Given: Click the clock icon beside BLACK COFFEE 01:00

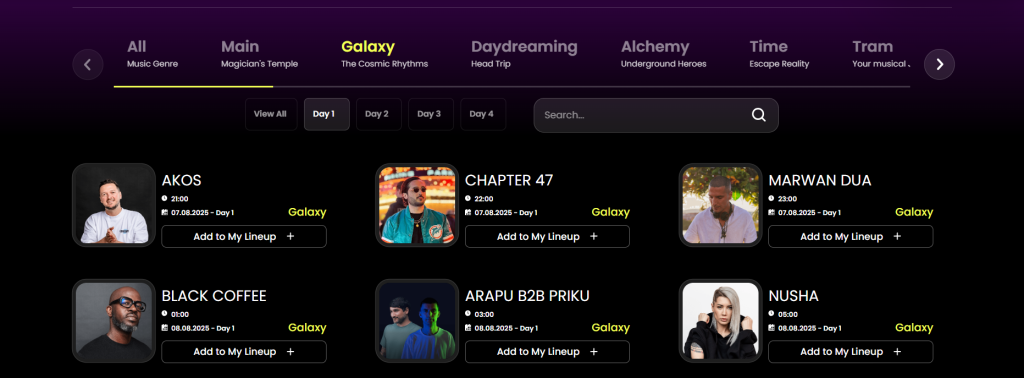Looking at the screenshot, I should (x=165, y=313).
